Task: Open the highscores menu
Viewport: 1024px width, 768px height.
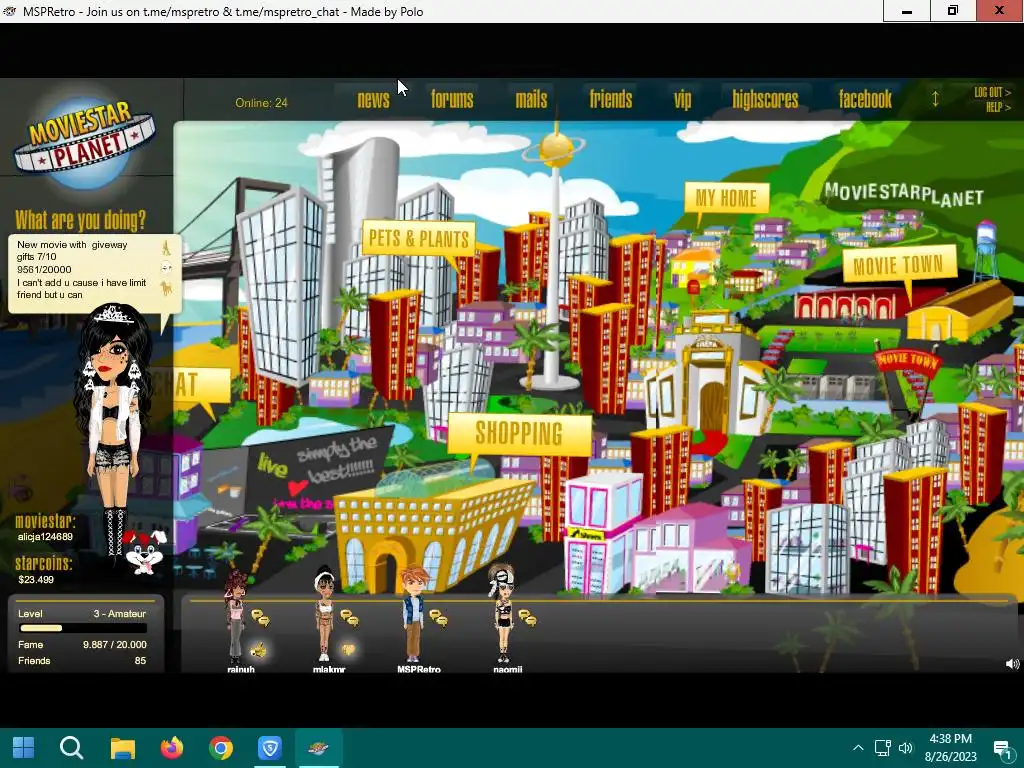Action: (x=765, y=99)
